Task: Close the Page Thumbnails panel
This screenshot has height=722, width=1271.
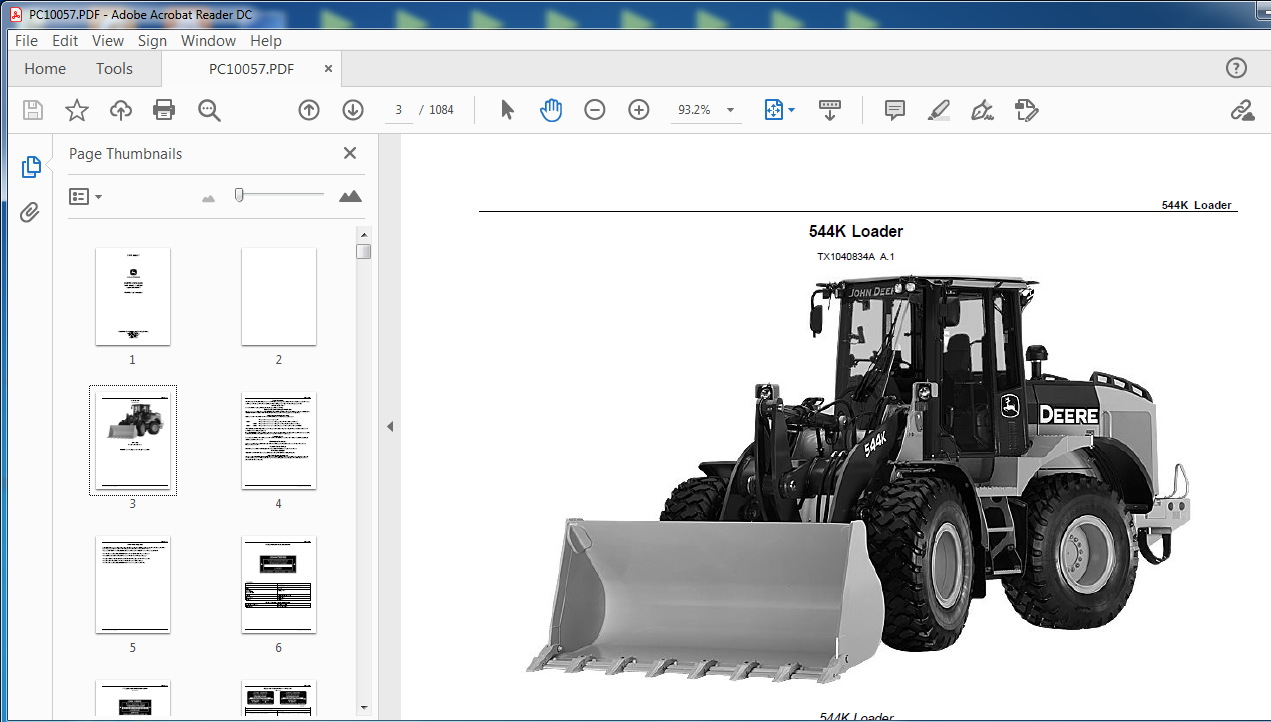Action: 350,153
